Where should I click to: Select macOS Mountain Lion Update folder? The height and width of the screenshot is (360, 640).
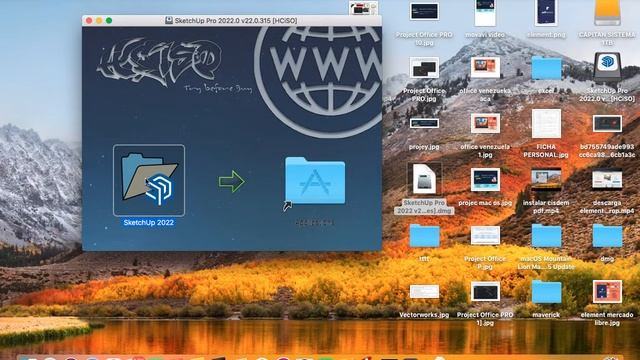point(546,236)
